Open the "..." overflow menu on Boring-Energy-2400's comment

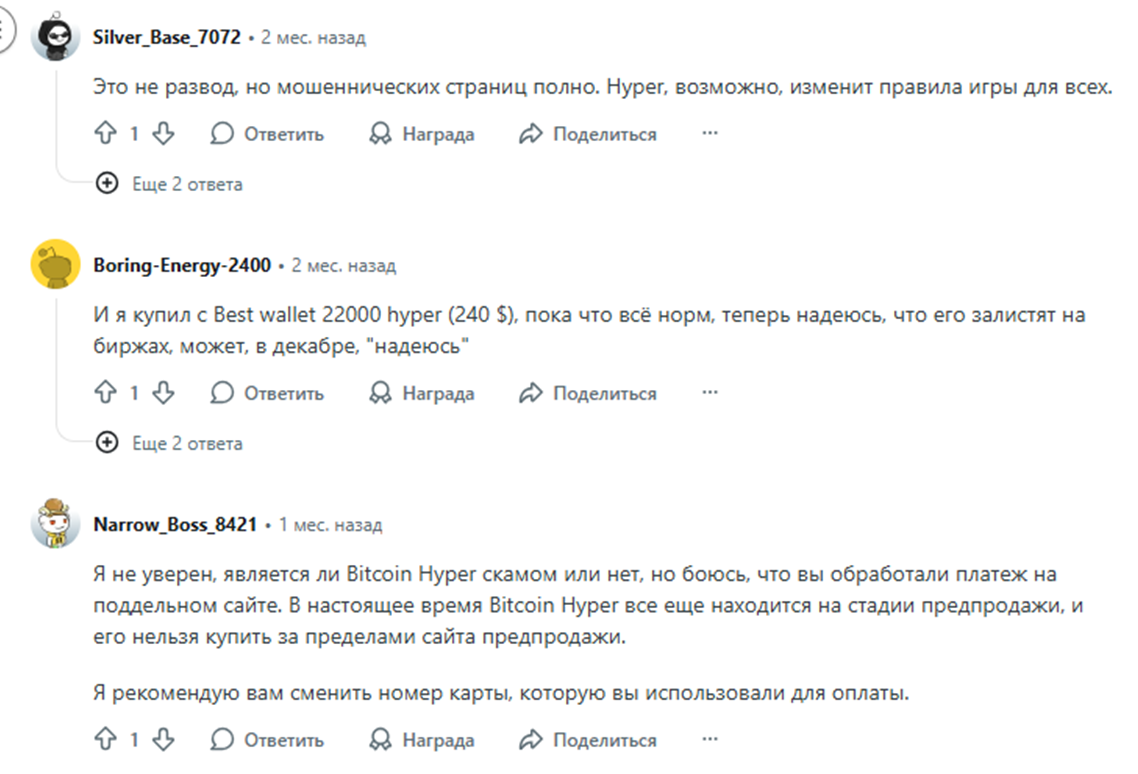[x=710, y=393]
